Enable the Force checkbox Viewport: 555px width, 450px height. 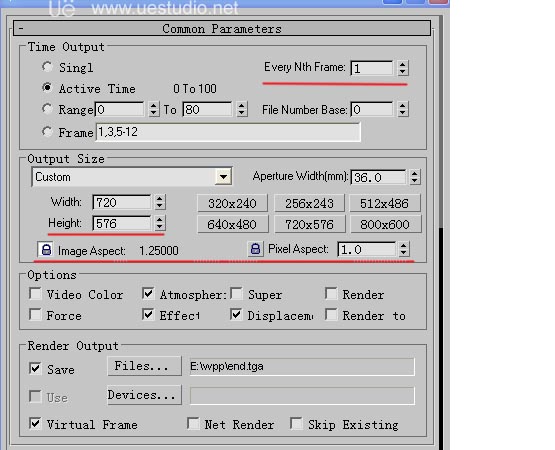[x=35, y=314]
